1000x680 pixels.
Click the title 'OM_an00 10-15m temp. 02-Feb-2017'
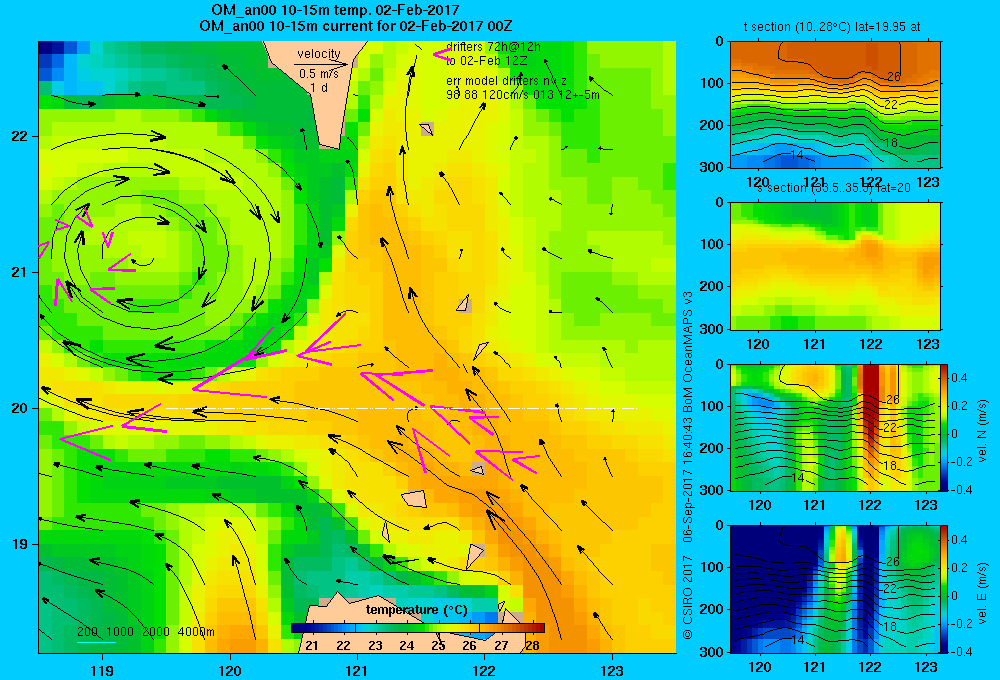coord(335,10)
